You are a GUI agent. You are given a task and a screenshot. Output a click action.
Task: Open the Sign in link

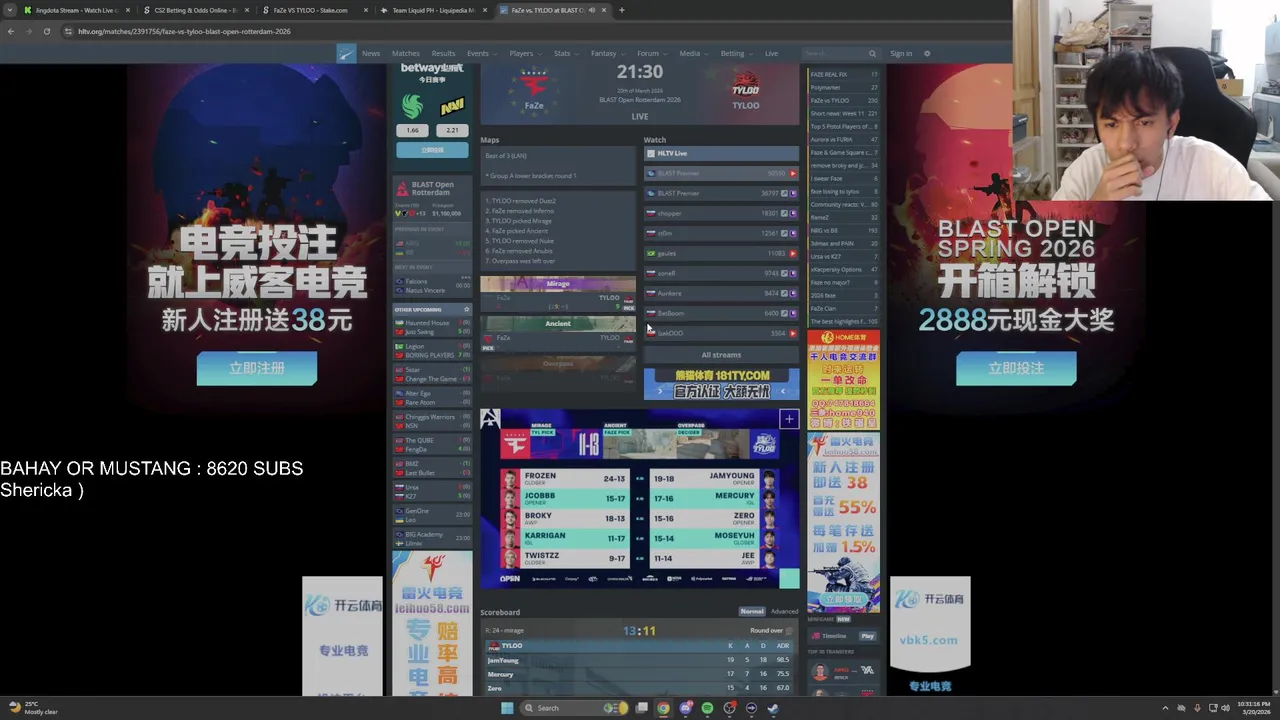[x=901, y=53]
